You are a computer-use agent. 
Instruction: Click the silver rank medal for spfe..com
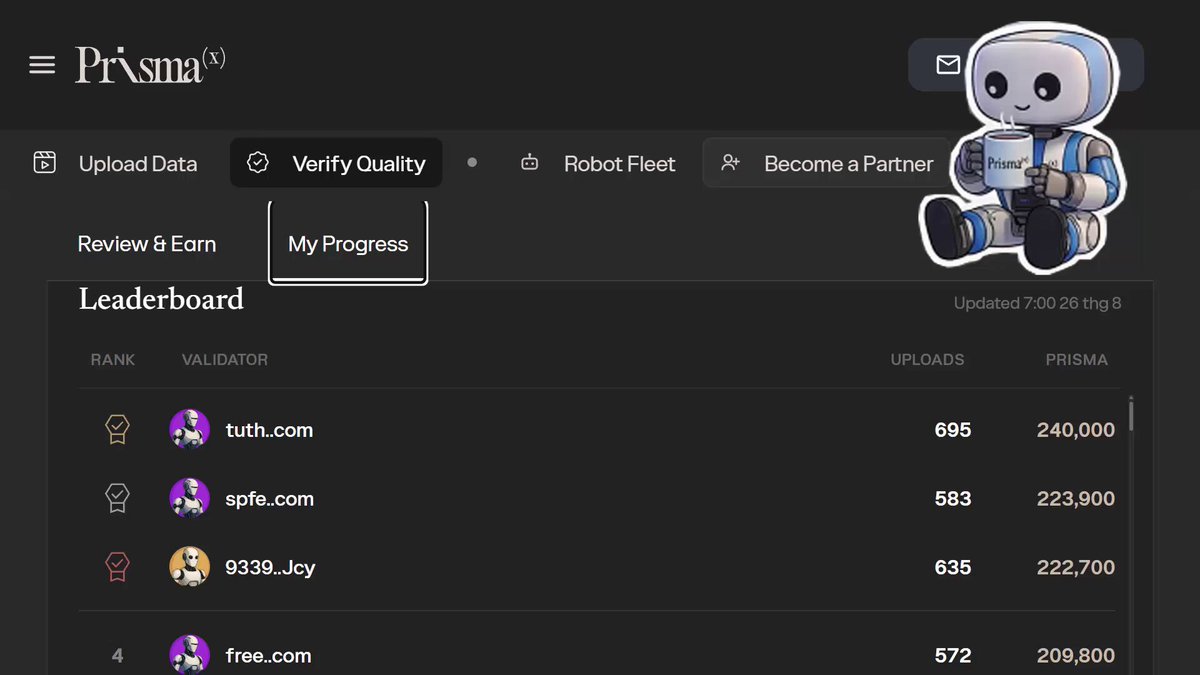click(x=118, y=498)
